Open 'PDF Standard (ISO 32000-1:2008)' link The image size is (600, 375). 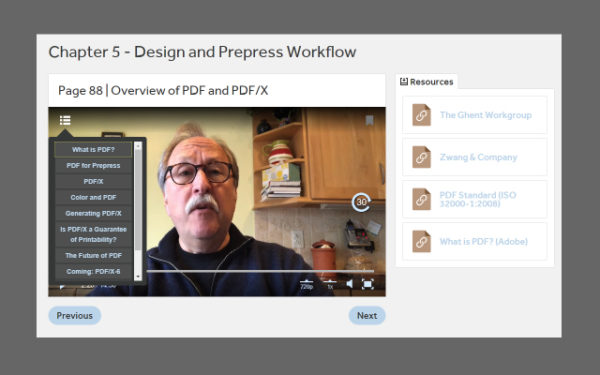coord(478,199)
